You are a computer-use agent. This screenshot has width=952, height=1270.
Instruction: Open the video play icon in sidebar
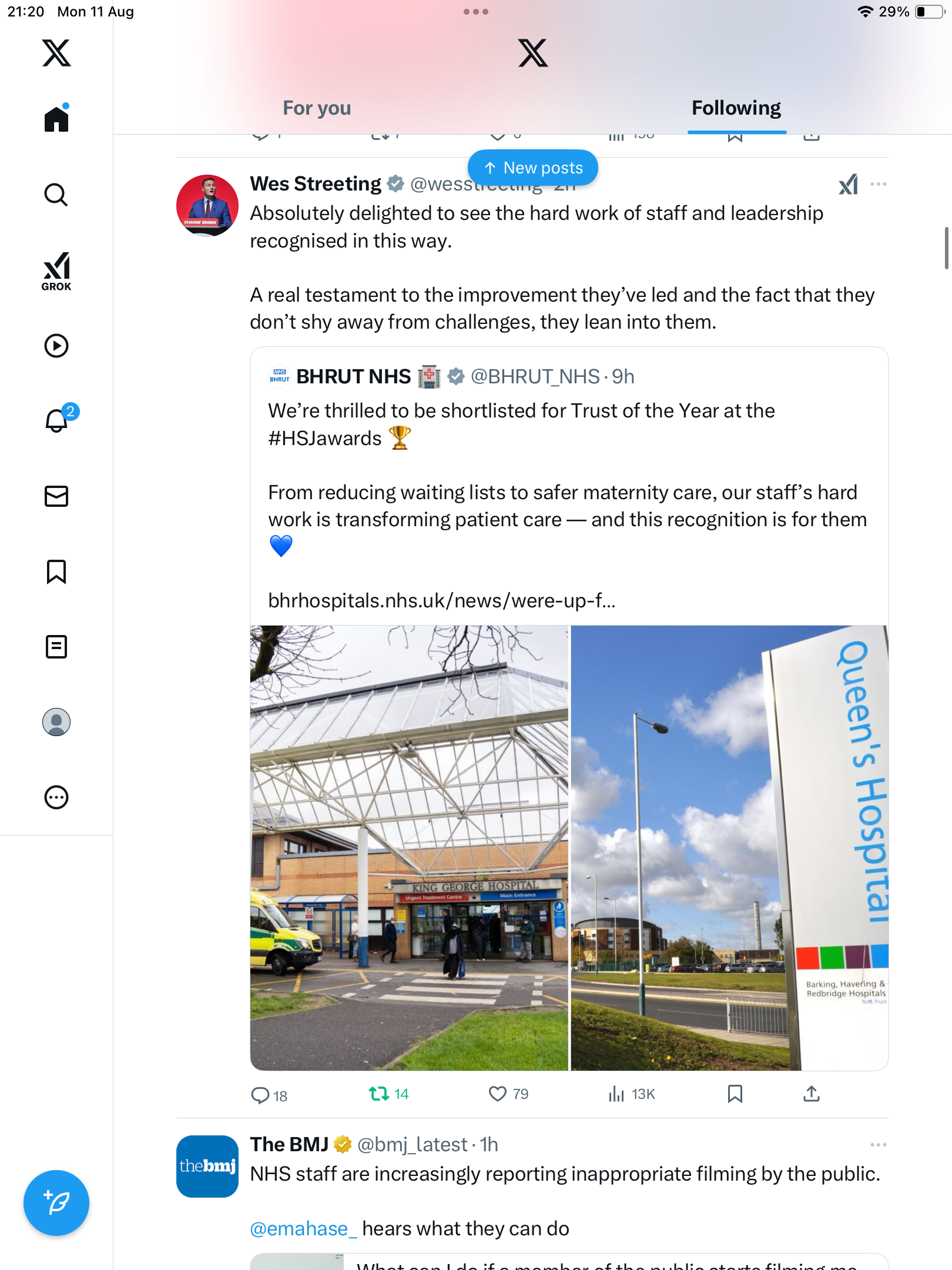(56, 346)
